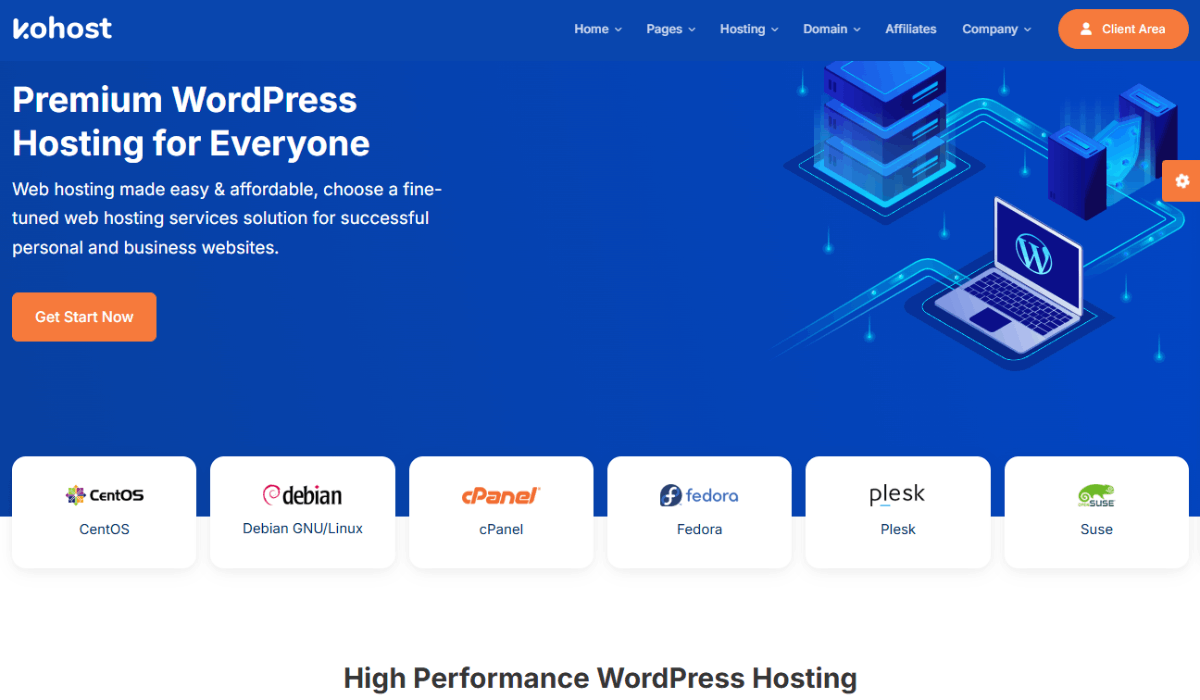Expand the Hosting menu chevron
The width and height of the screenshot is (1200, 700).
(774, 30)
